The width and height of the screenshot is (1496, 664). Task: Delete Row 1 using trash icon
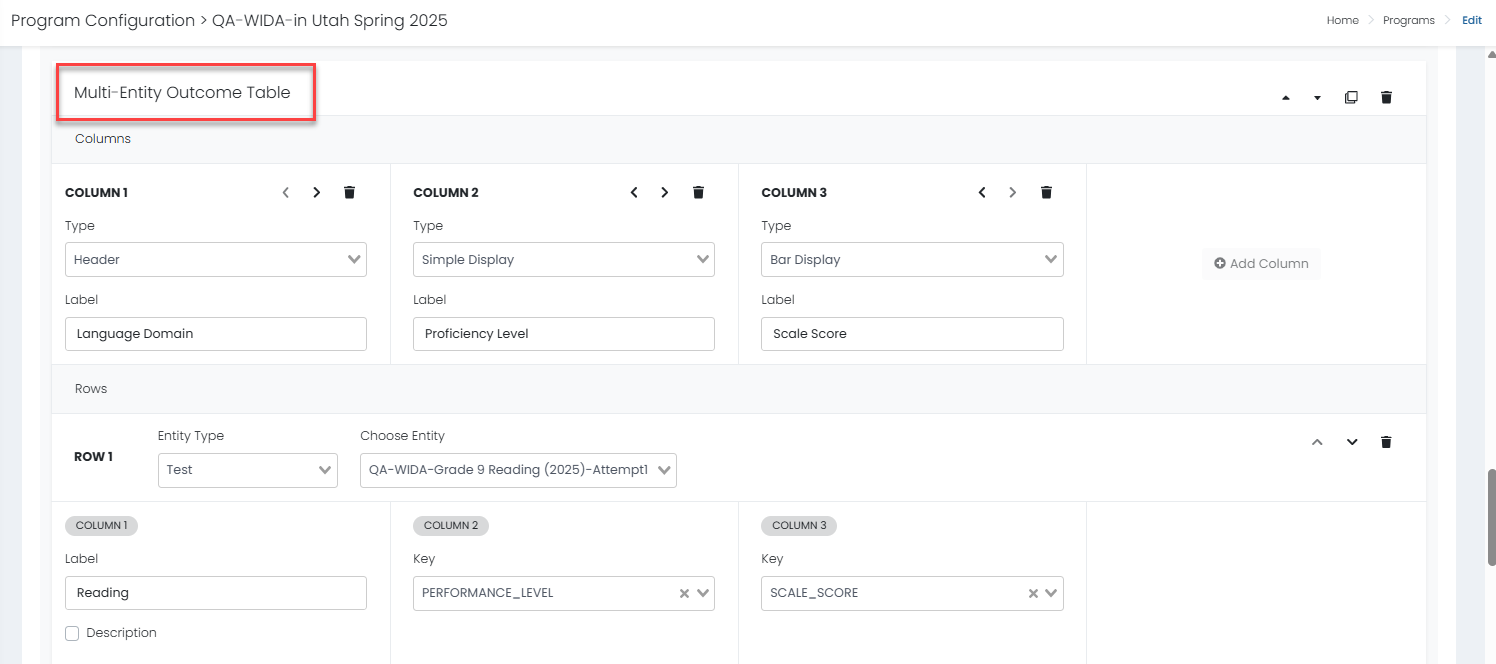(1386, 442)
